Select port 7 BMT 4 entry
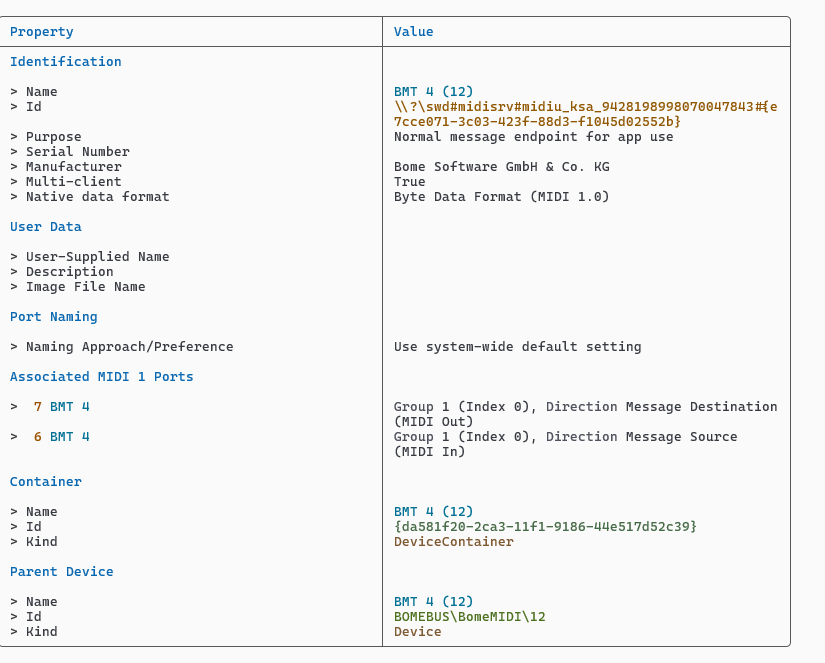The width and height of the screenshot is (825, 663). (62, 407)
